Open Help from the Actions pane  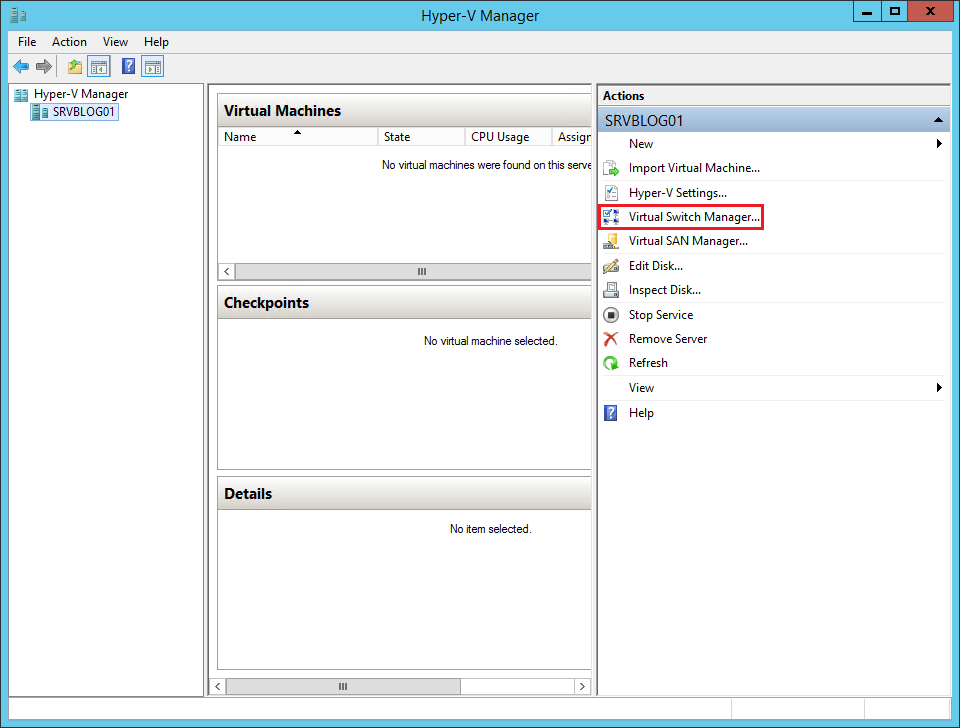[x=641, y=412]
